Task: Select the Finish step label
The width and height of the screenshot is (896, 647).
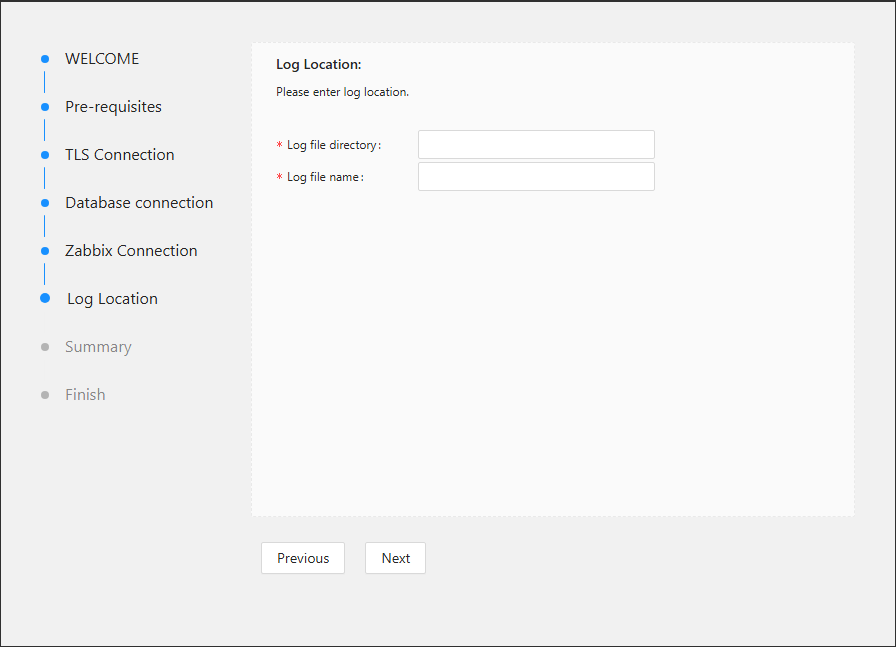Action: click(85, 395)
